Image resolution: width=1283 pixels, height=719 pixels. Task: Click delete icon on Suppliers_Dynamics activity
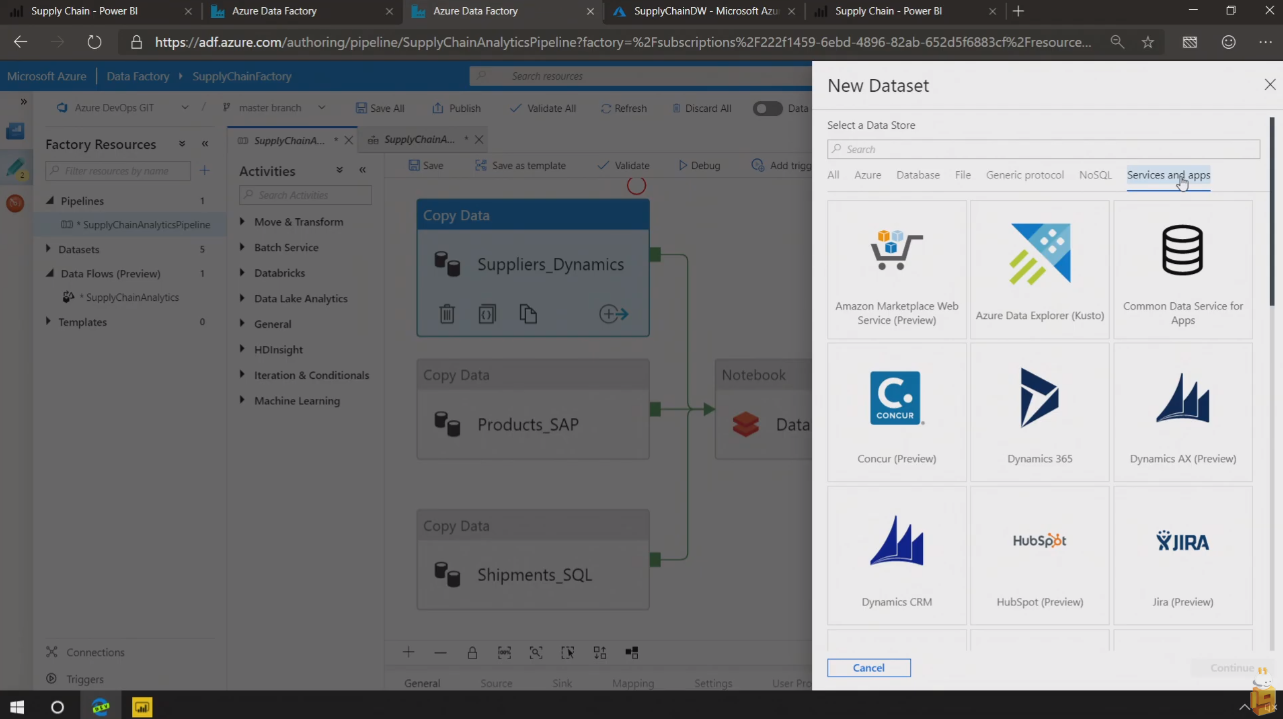pyautogui.click(x=447, y=314)
